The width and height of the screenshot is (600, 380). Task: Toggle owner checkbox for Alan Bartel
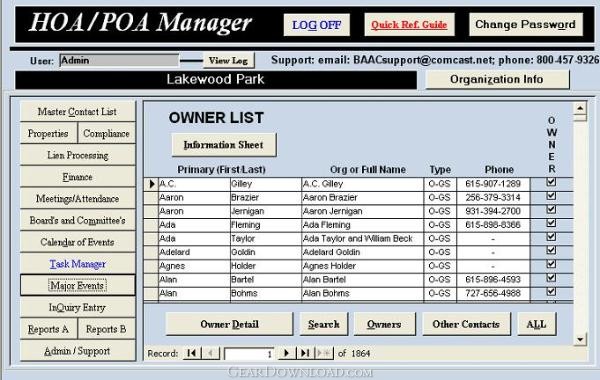tap(551, 278)
